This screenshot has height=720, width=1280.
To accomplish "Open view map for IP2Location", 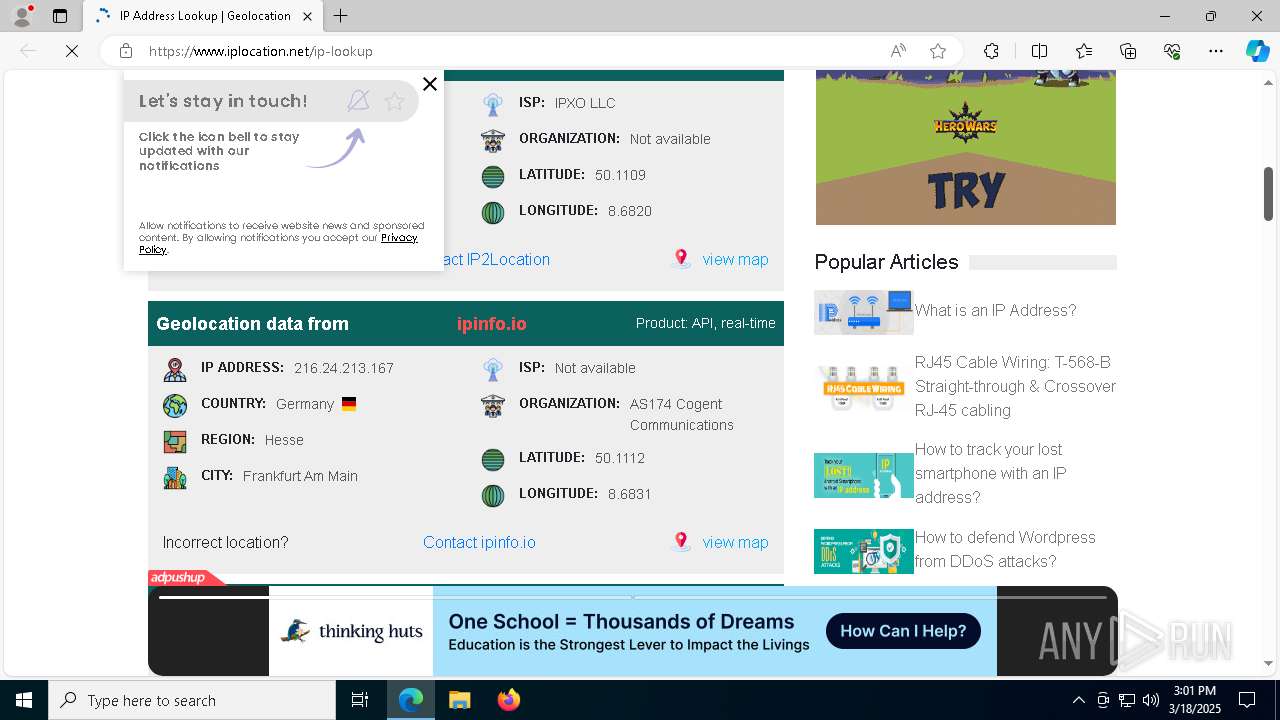I will 735,259.
